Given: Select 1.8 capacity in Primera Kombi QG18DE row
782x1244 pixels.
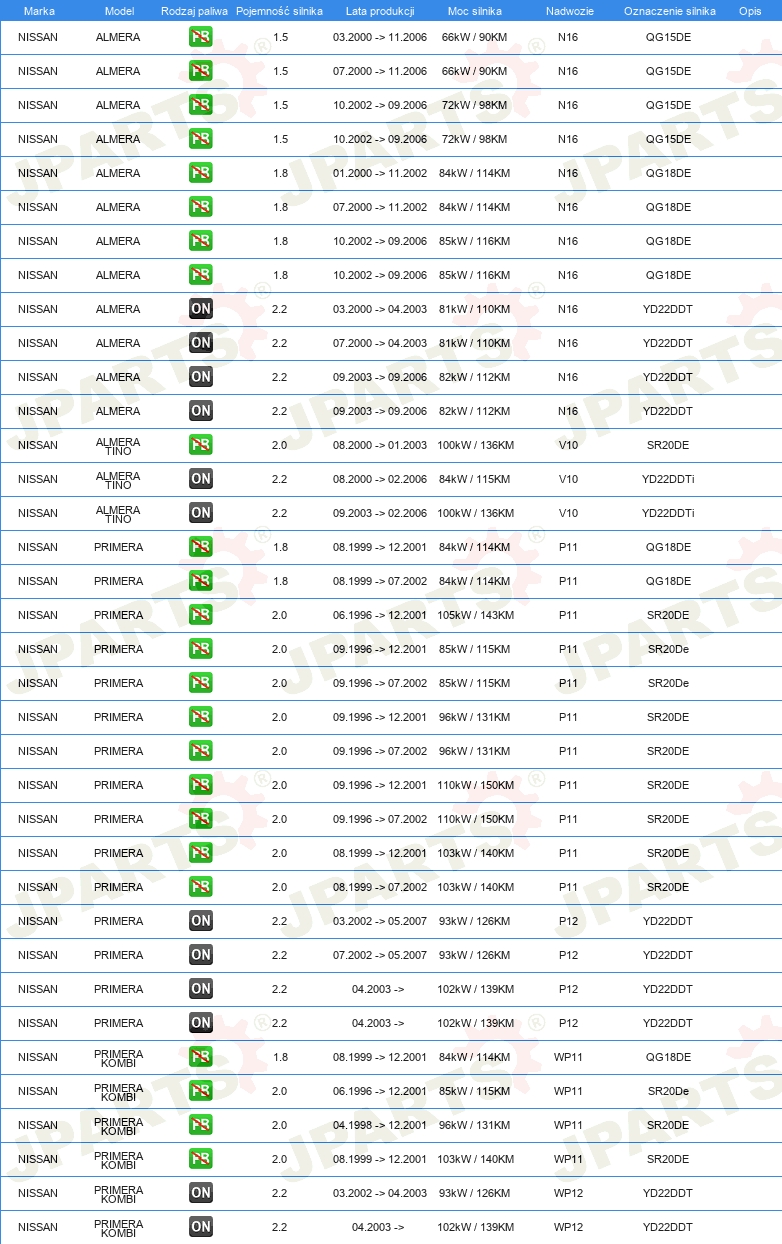Looking at the screenshot, I should [280, 1057].
